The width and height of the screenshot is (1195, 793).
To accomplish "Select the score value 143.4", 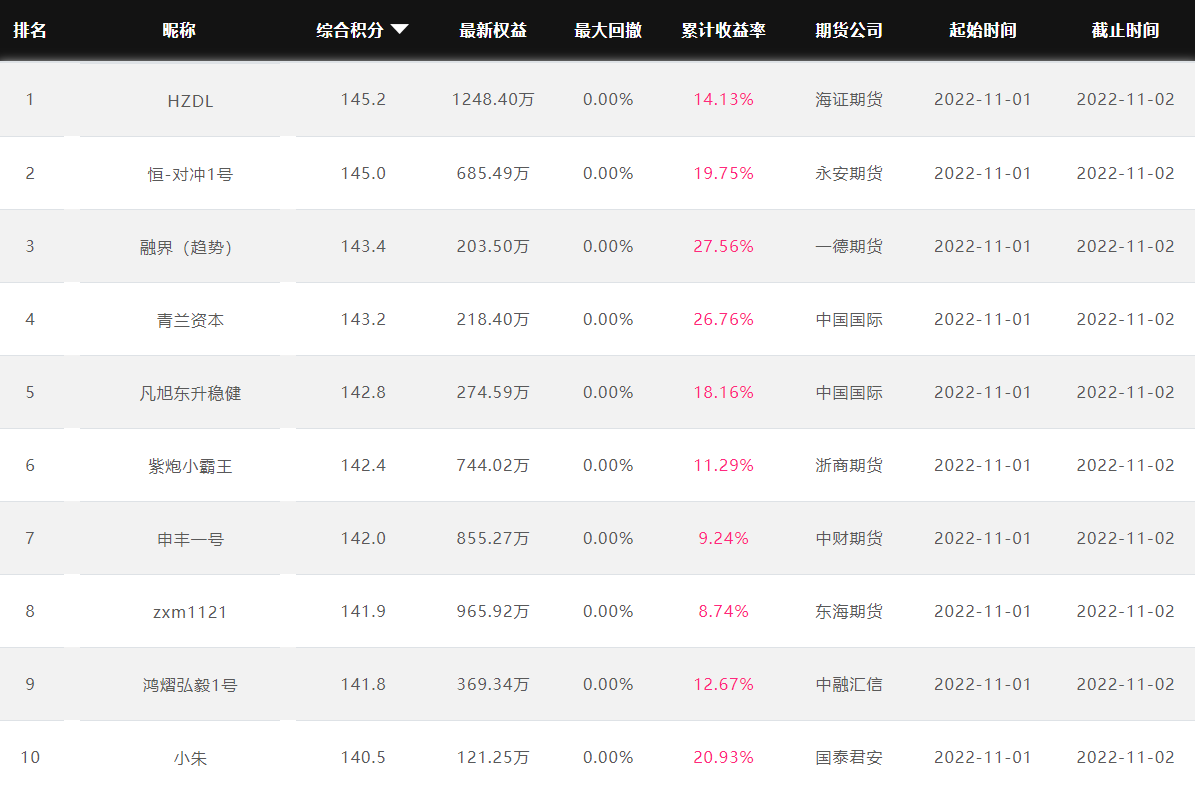I will (x=363, y=247).
